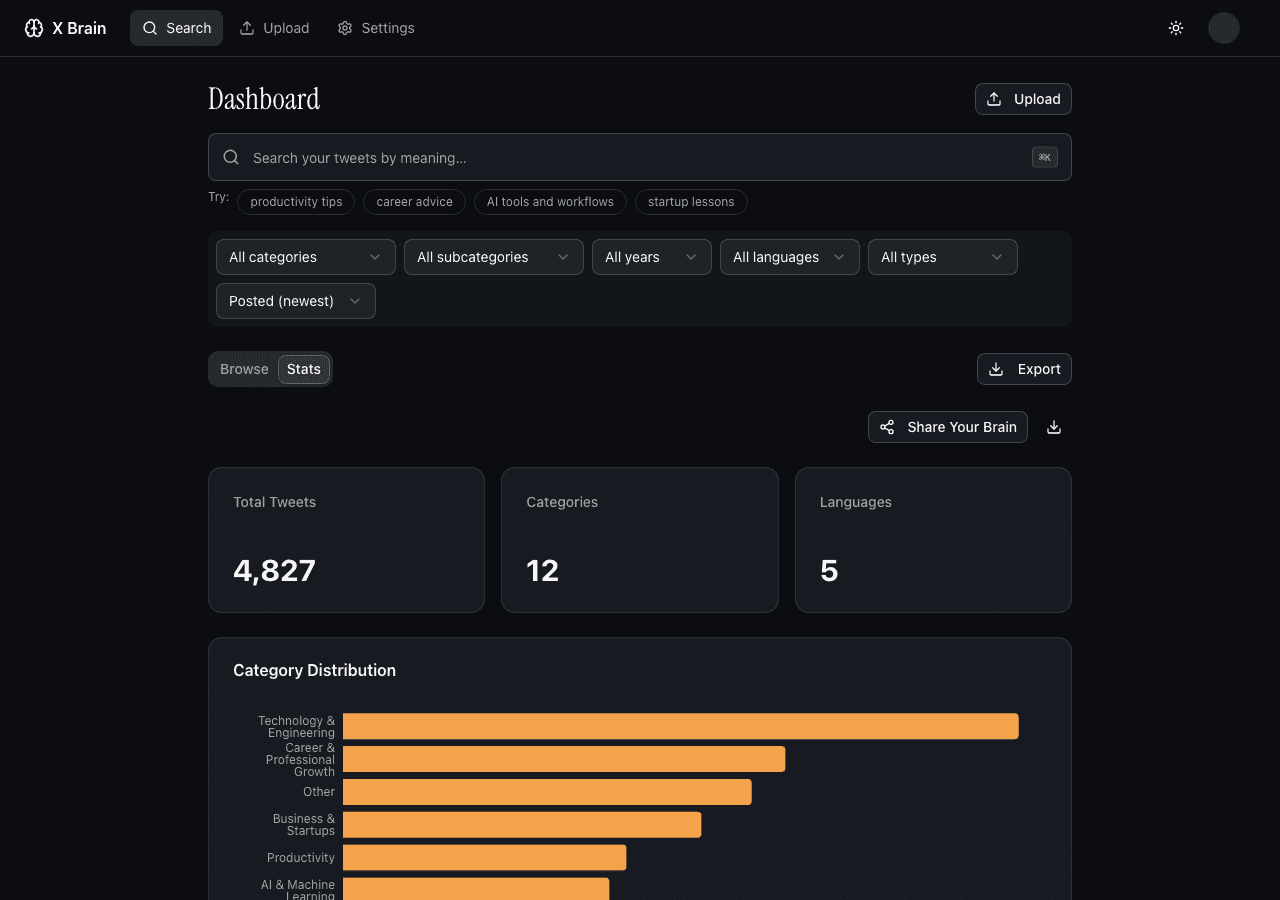The width and height of the screenshot is (1280, 900).
Task: Focus the tweet search input field
Action: [x=640, y=157]
